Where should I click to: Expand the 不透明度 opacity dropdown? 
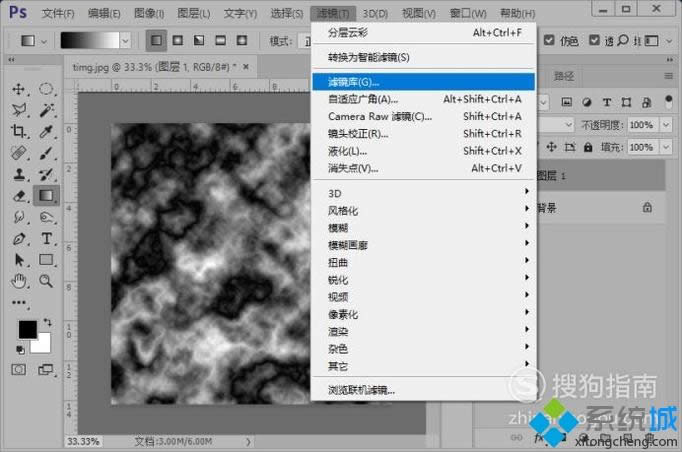pos(666,125)
